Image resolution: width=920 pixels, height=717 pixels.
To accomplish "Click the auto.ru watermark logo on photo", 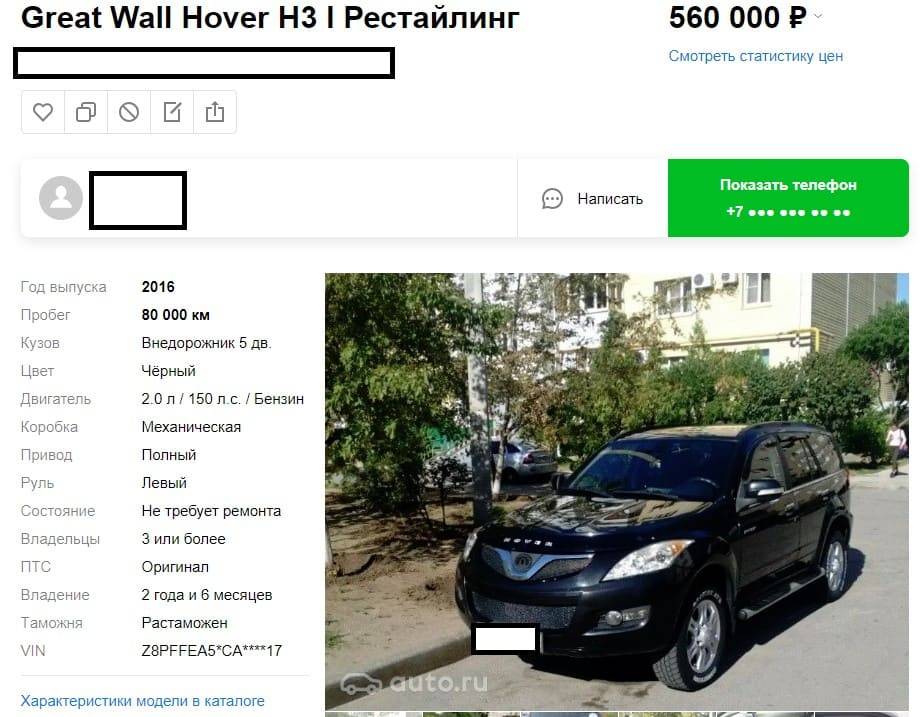I will 414,682.
